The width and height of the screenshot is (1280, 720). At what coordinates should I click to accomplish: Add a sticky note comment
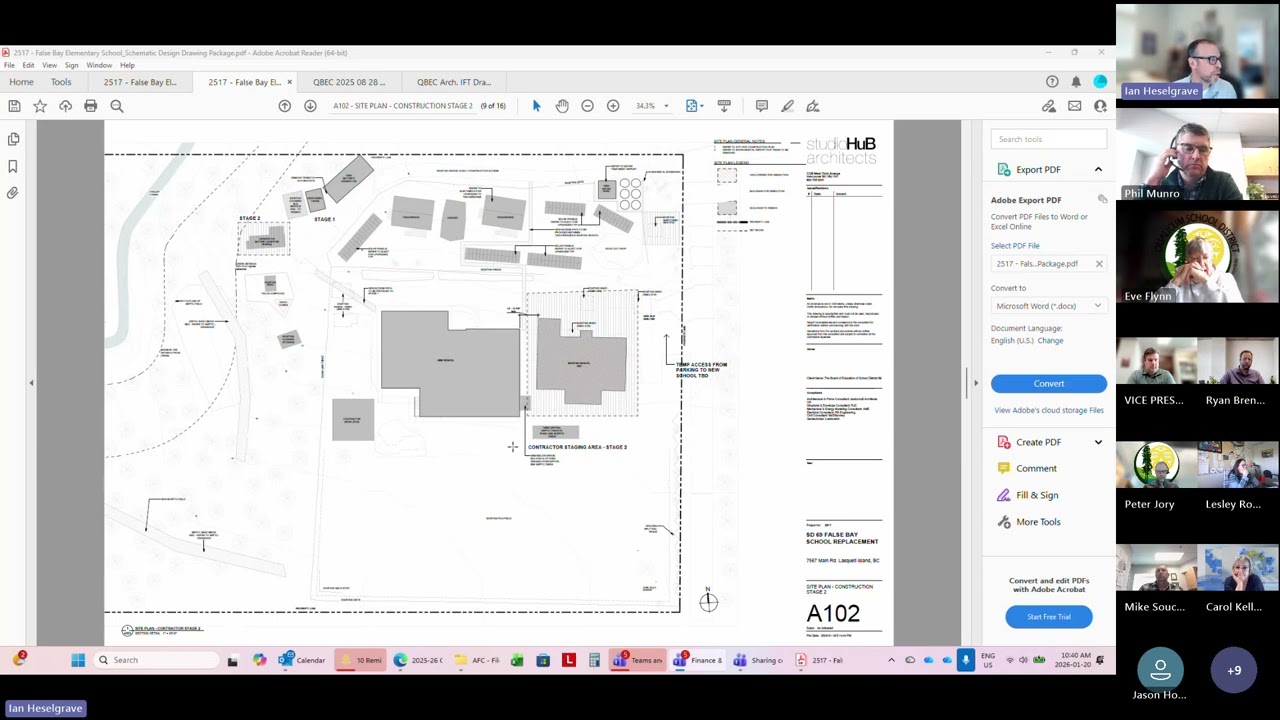(x=761, y=106)
